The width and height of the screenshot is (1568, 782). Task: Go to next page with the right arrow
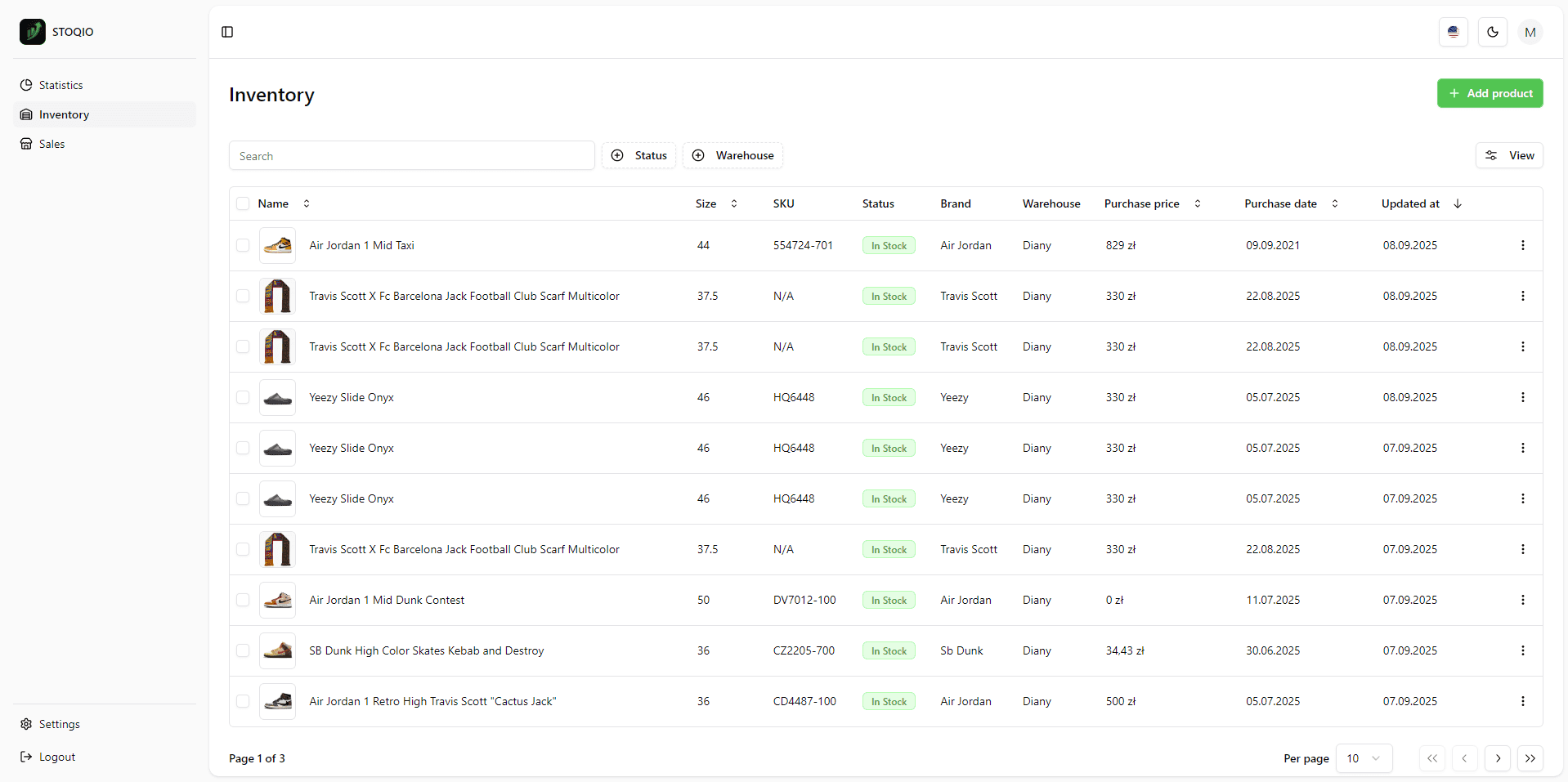coord(1498,758)
